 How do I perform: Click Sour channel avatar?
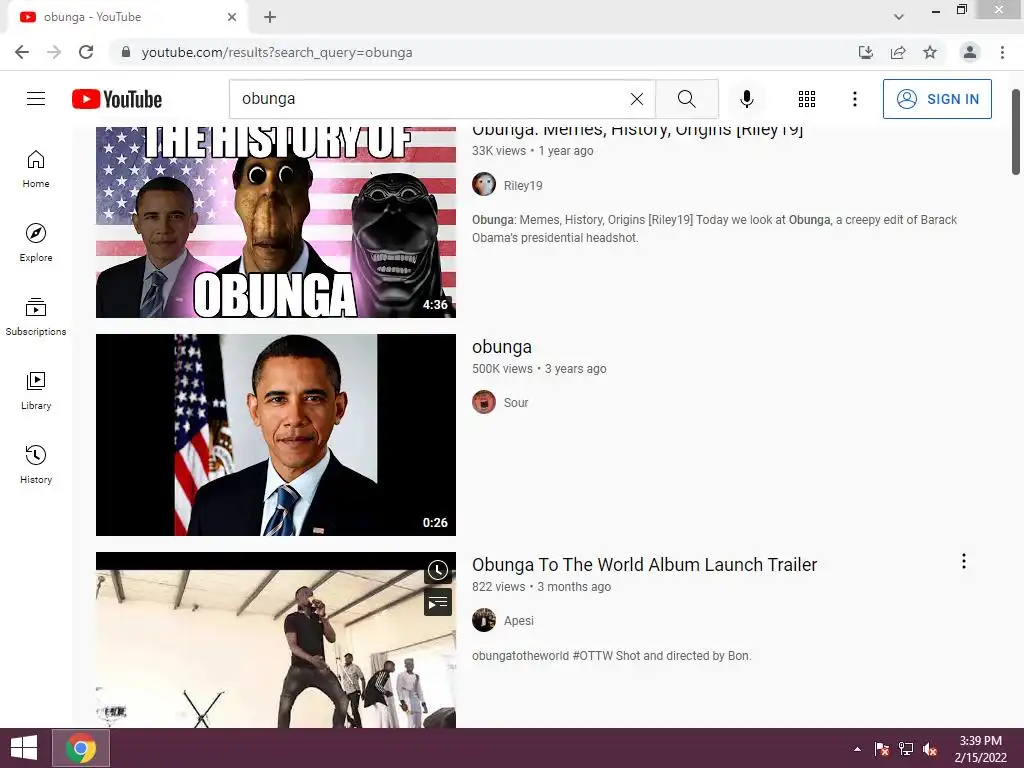tap(484, 402)
